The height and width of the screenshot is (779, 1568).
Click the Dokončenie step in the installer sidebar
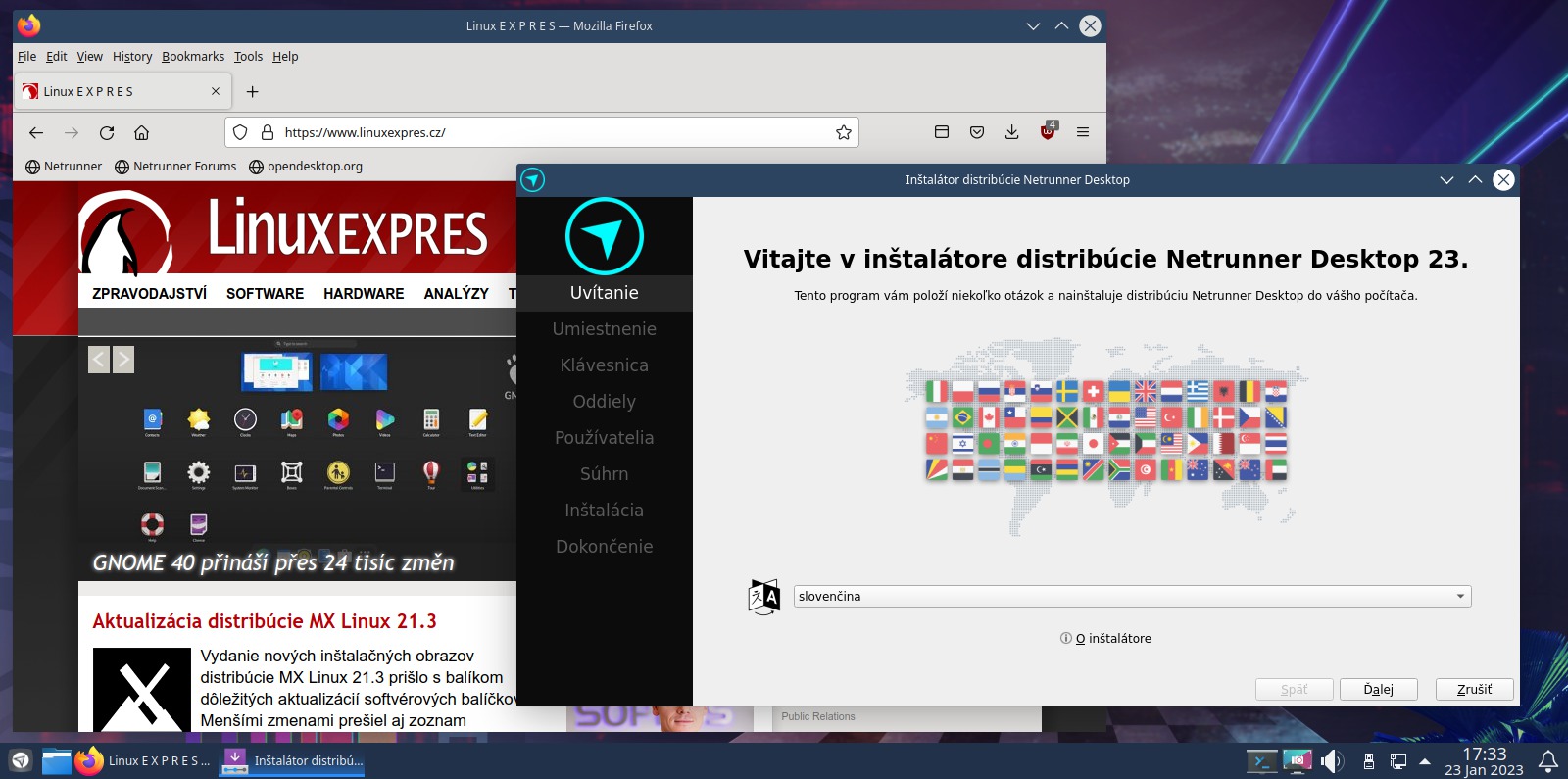[605, 546]
